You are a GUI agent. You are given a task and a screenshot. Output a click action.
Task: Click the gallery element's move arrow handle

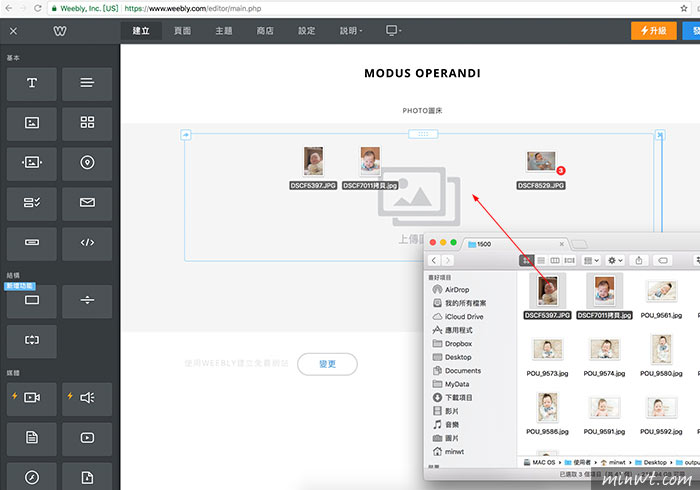point(186,134)
